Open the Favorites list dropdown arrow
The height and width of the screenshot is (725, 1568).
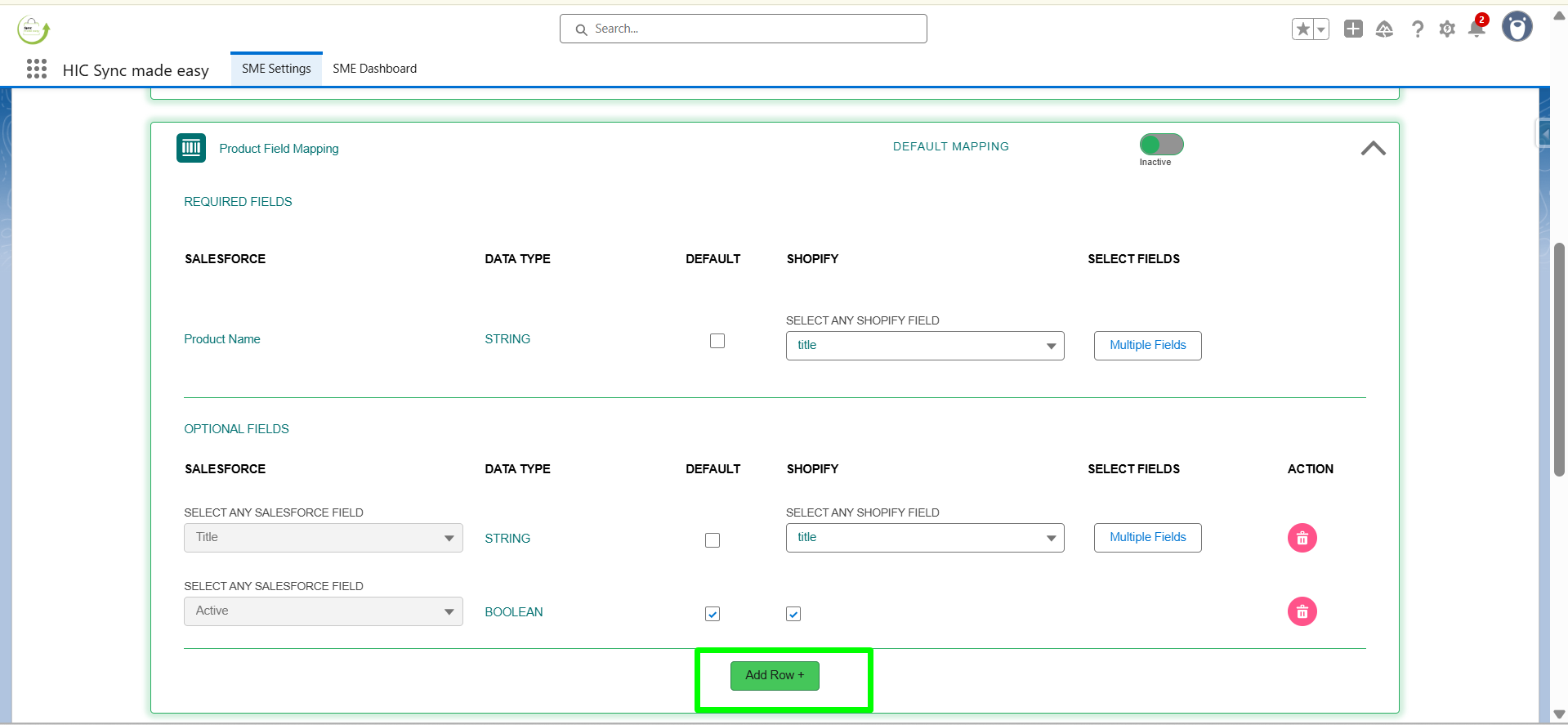[x=1320, y=29]
